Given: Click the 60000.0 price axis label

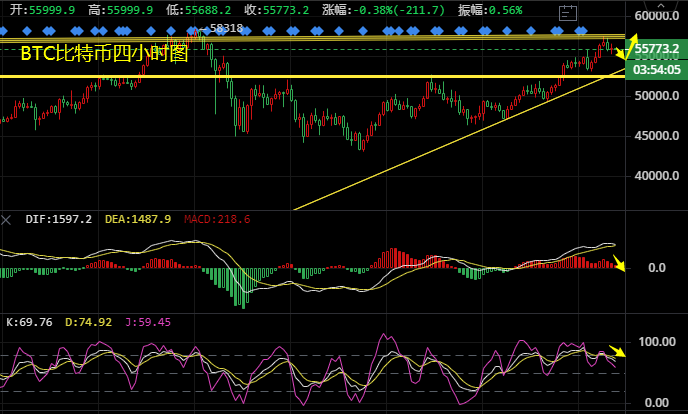Looking at the screenshot, I should (x=656, y=16).
